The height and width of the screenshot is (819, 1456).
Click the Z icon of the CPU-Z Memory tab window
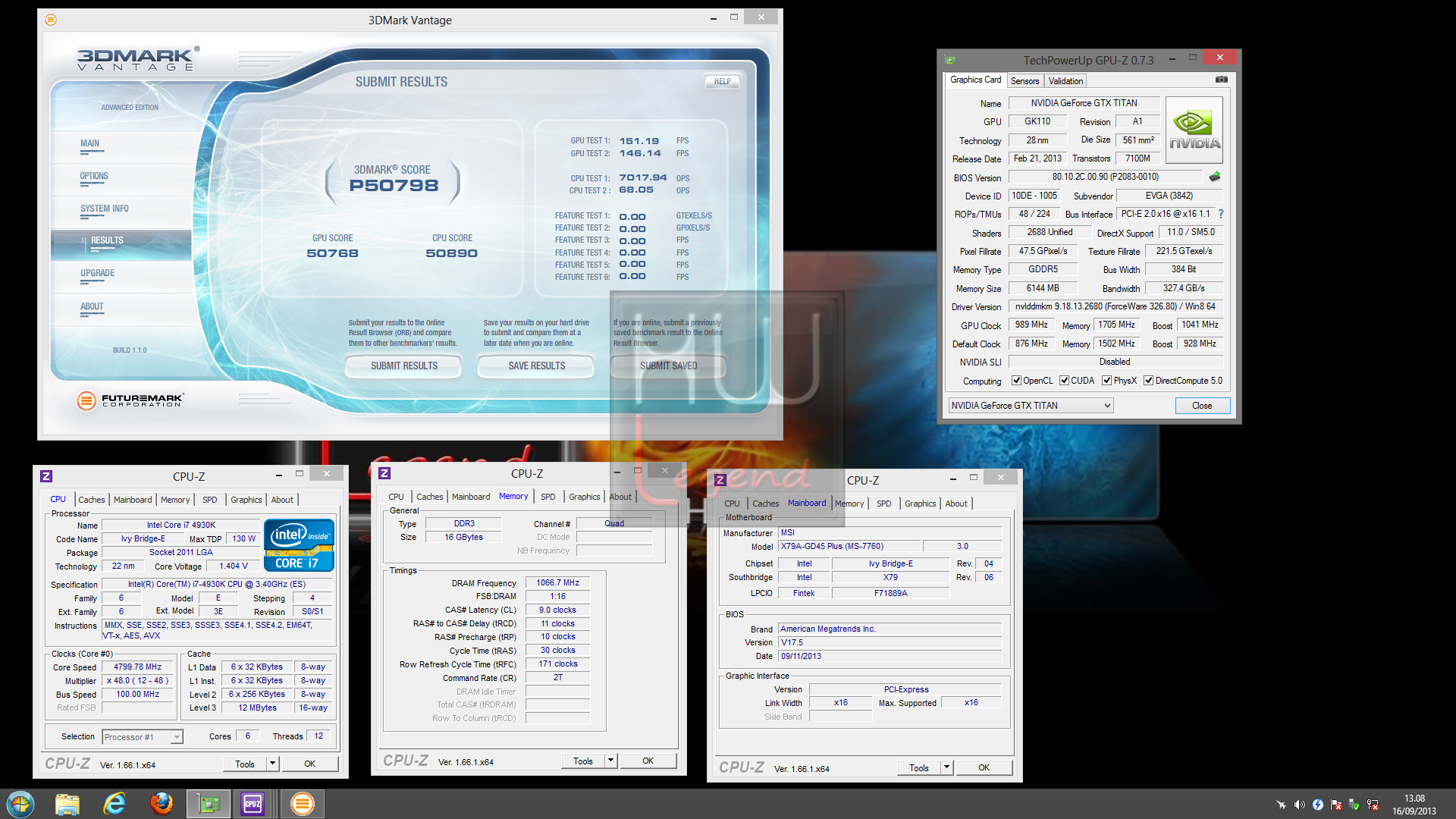384,473
